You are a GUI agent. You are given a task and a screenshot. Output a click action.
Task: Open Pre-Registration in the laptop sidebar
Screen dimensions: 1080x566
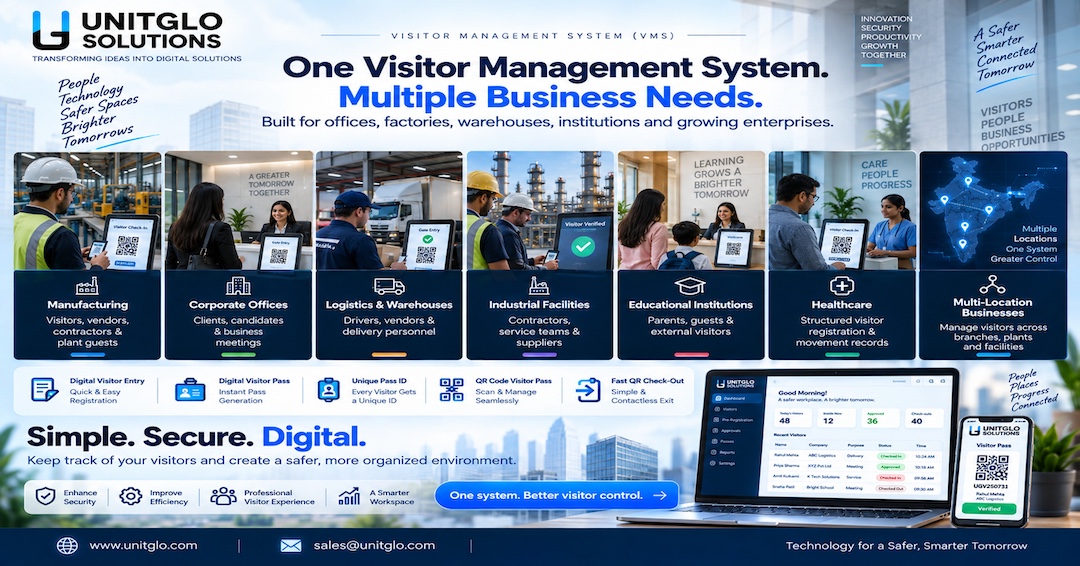733,420
